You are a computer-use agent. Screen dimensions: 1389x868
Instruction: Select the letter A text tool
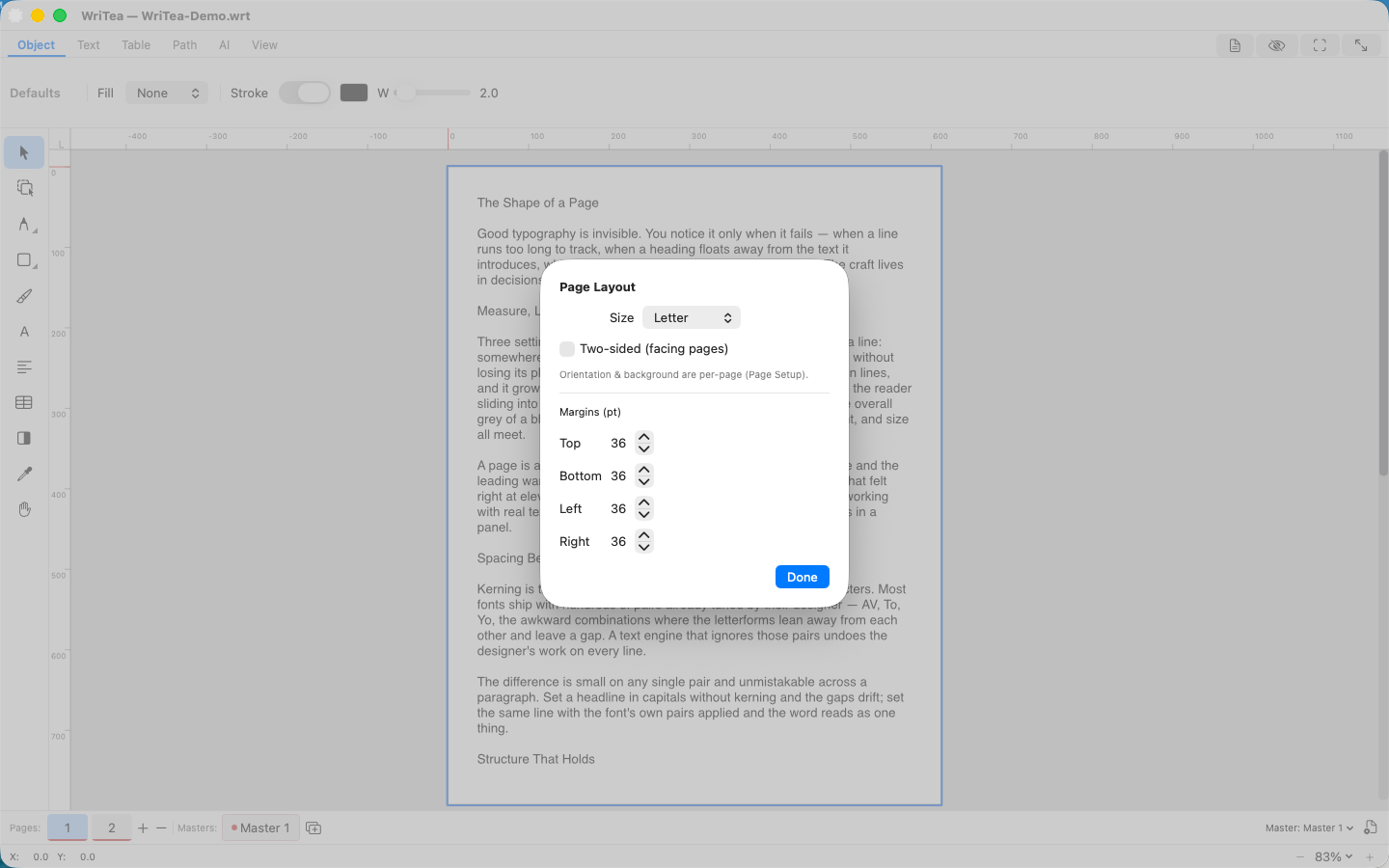pyautogui.click(x=24, y=332)
